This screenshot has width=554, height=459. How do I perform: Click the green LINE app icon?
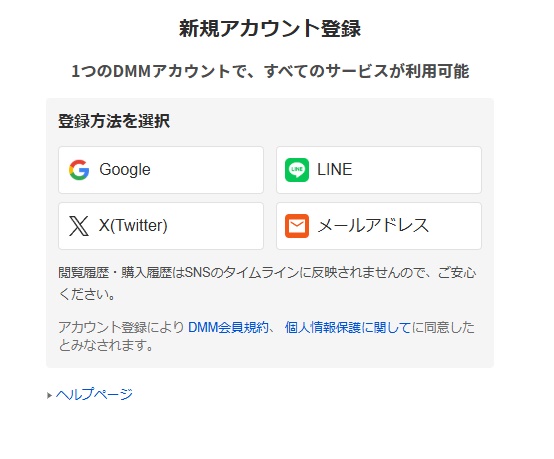click(x=297, y=170)
